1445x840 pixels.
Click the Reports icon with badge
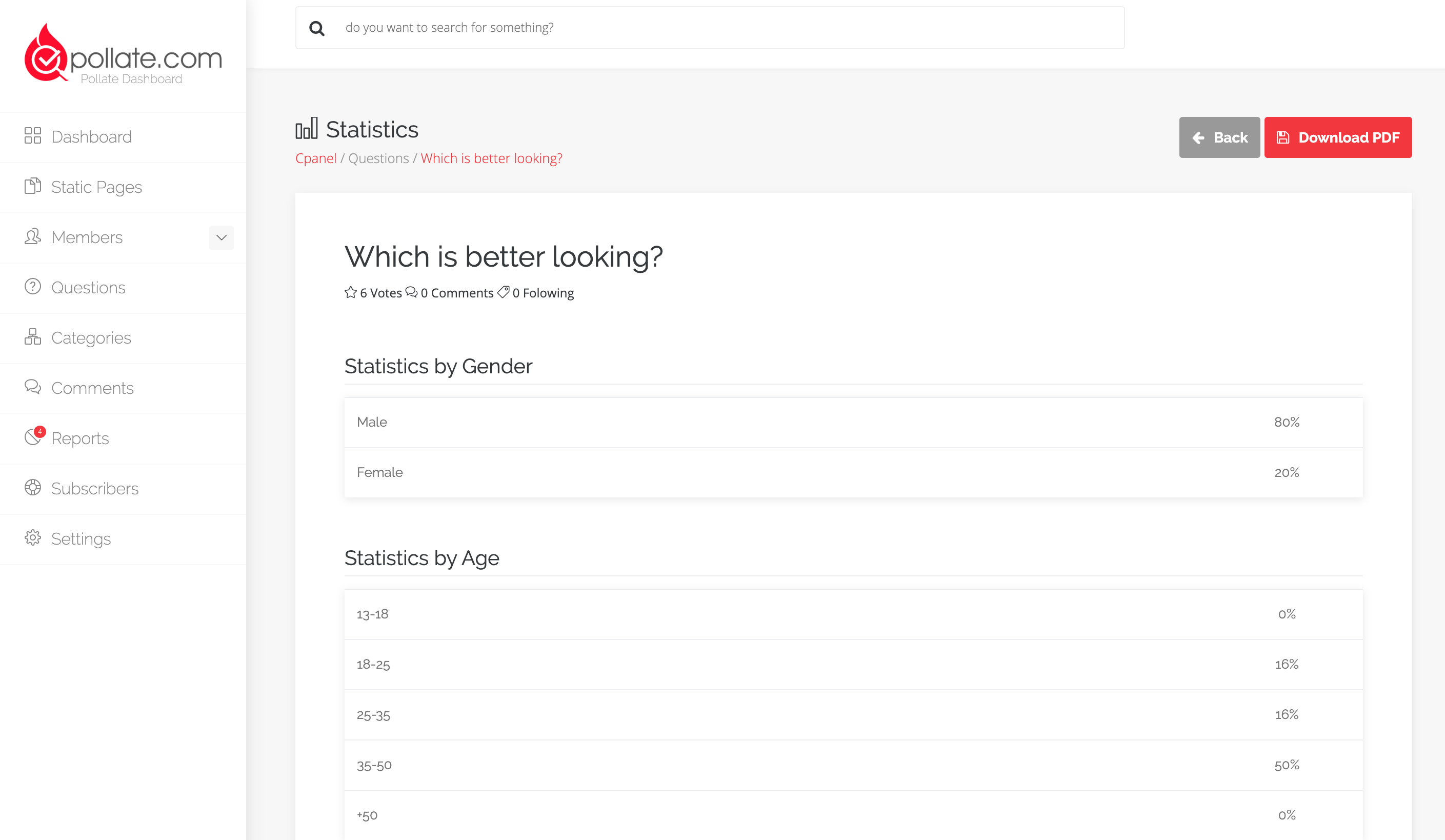click(34, 437)
